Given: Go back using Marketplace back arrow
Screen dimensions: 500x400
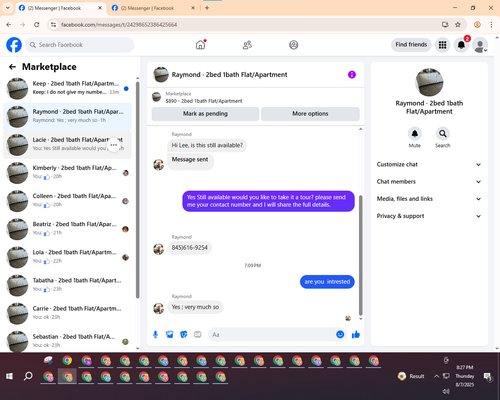Looking at the screenshot, I should (x=12, y=67).
